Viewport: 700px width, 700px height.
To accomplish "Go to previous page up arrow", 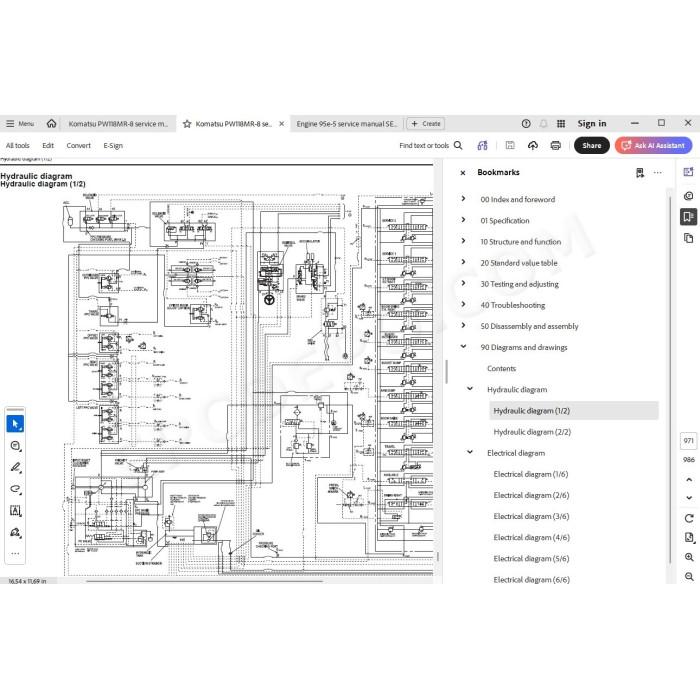I will coord(689,479).
